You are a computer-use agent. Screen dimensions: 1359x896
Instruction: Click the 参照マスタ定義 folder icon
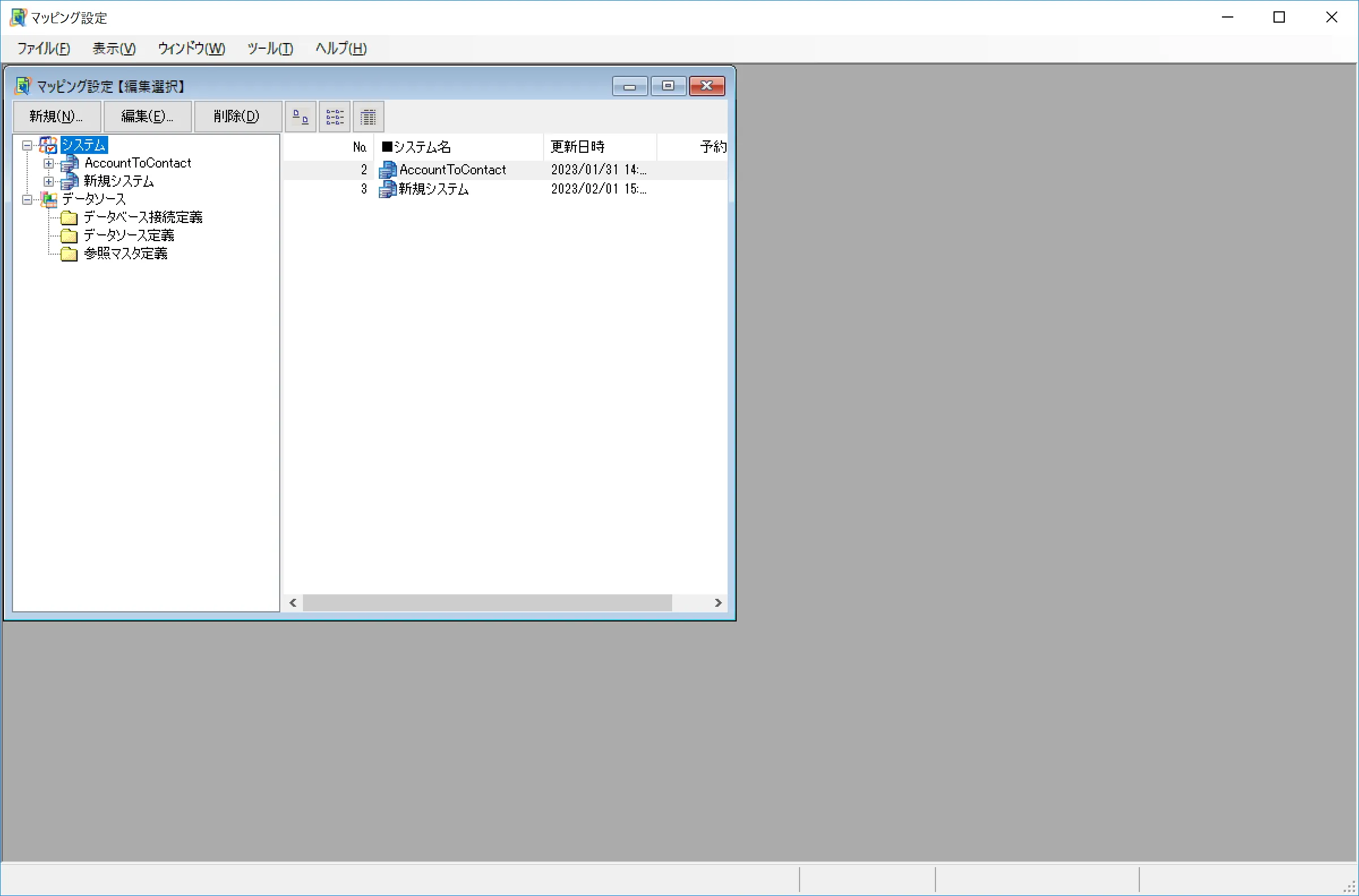(69, 254)
